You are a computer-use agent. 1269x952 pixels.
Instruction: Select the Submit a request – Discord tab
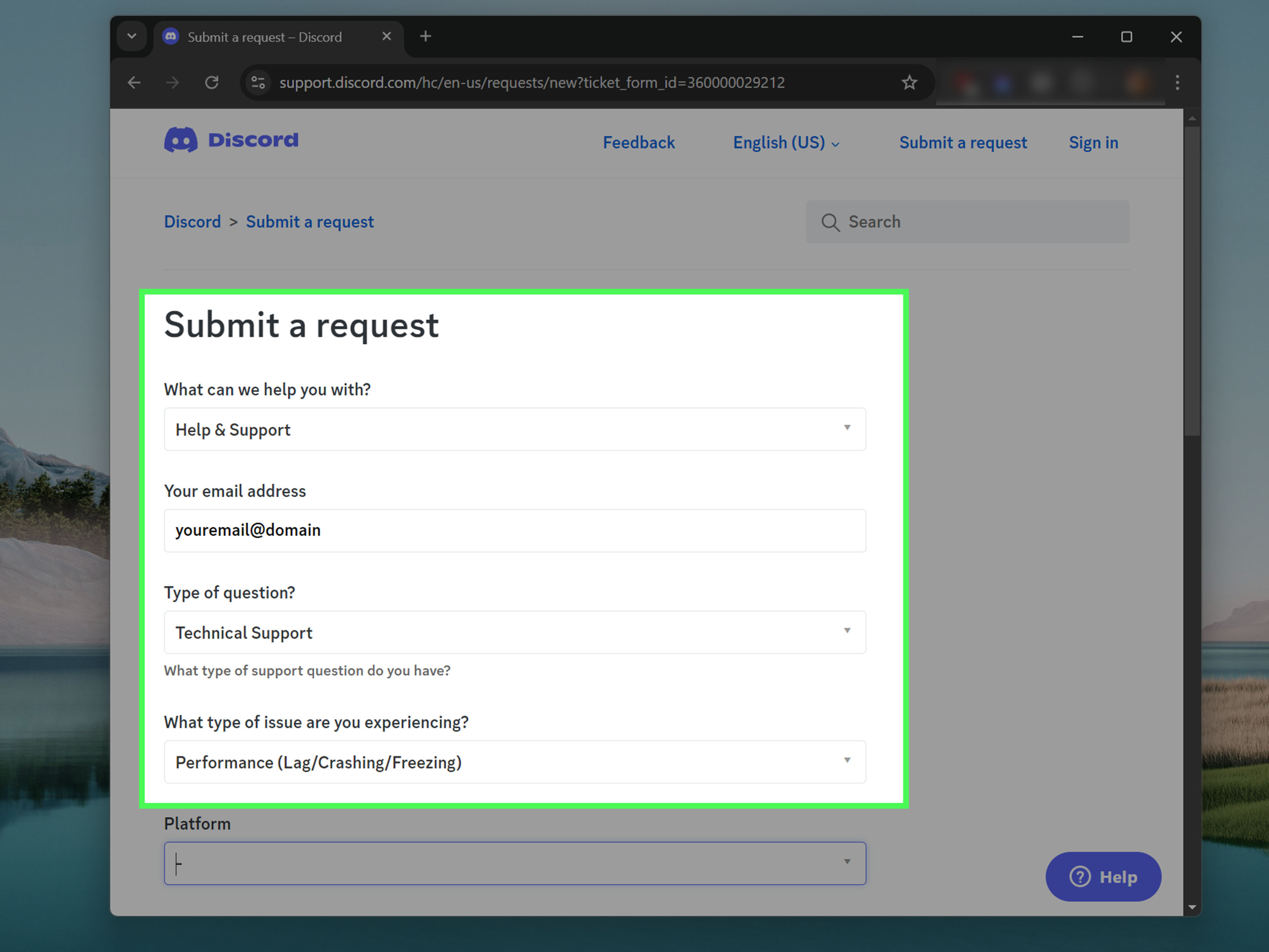click(x=278, y=37)
